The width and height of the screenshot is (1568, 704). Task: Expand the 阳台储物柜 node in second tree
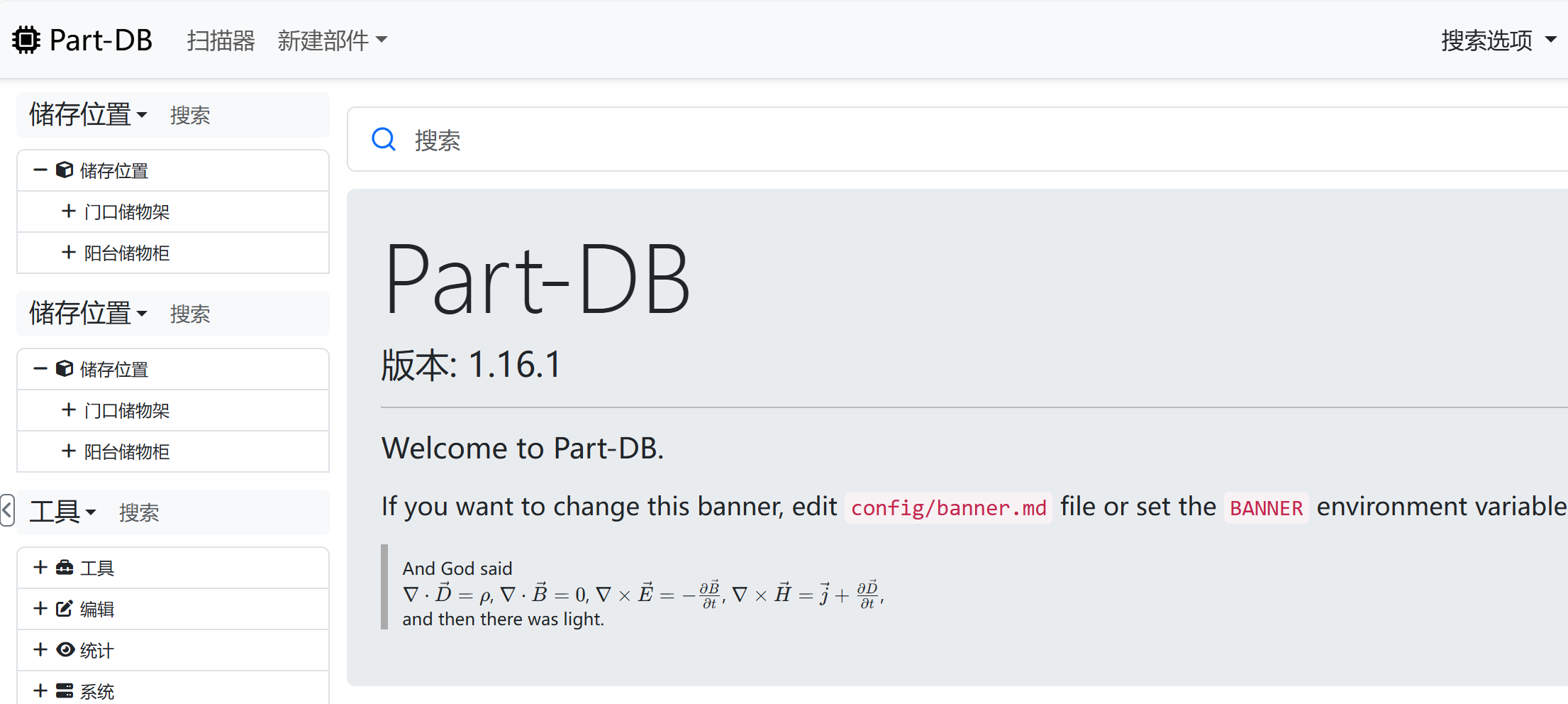point(68,451)
